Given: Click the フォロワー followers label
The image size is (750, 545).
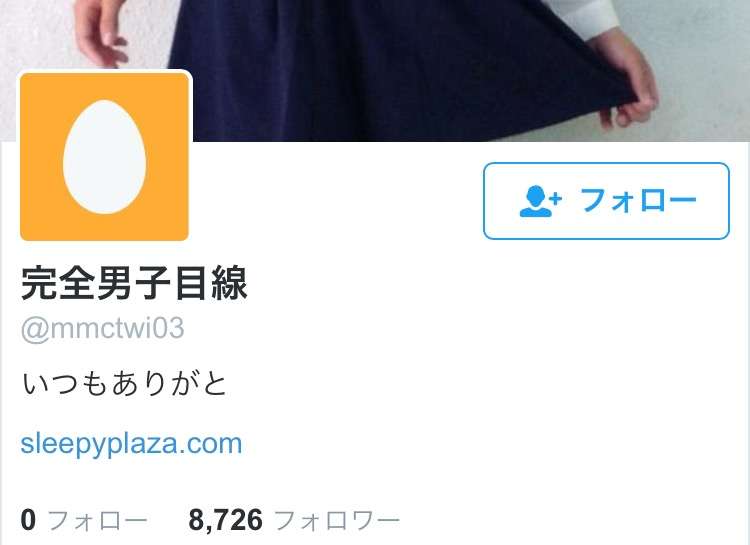Looking at the screenshot, I should coord(337,521).
